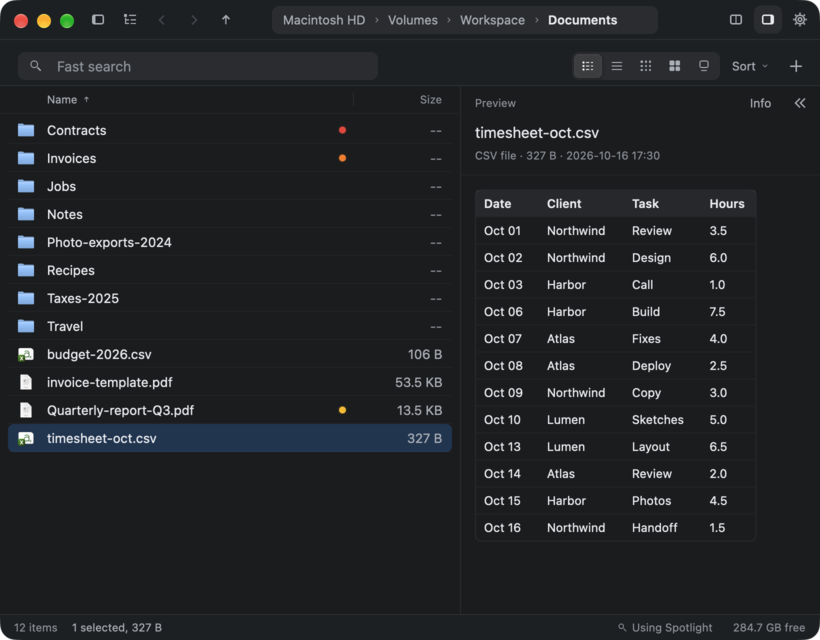
Task: Jump to Macintosh HD in breadcrumb
Action: click(324, 20)
